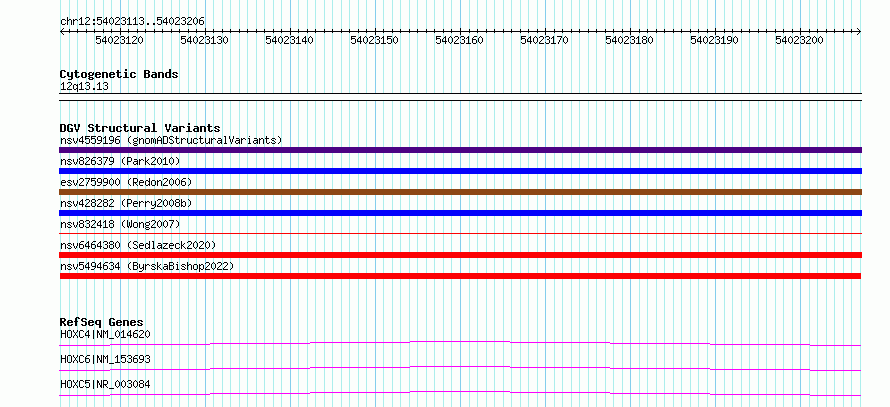Viewport: 890px width, 407px height.
Task: Click the 12q13.13 band label
Action: (x=84, y=87)
